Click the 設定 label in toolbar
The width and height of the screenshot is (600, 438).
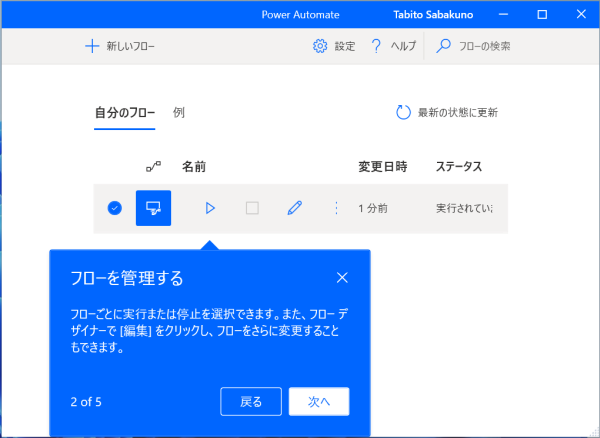tap(345, 47)
